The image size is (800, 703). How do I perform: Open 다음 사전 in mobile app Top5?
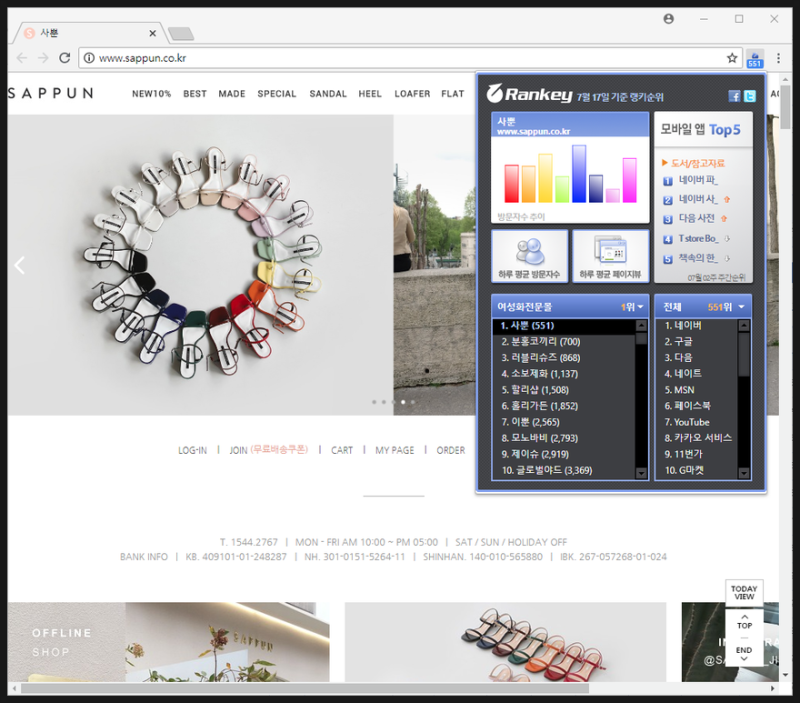click(696, 218)
